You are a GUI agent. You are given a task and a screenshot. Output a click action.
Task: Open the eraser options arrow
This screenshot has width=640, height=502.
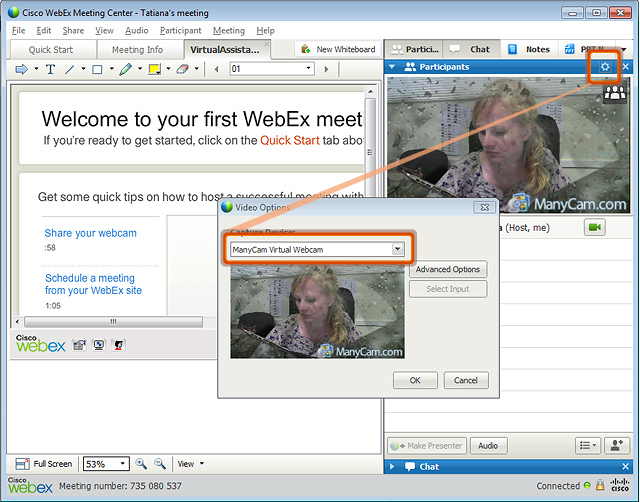point(196,69)
